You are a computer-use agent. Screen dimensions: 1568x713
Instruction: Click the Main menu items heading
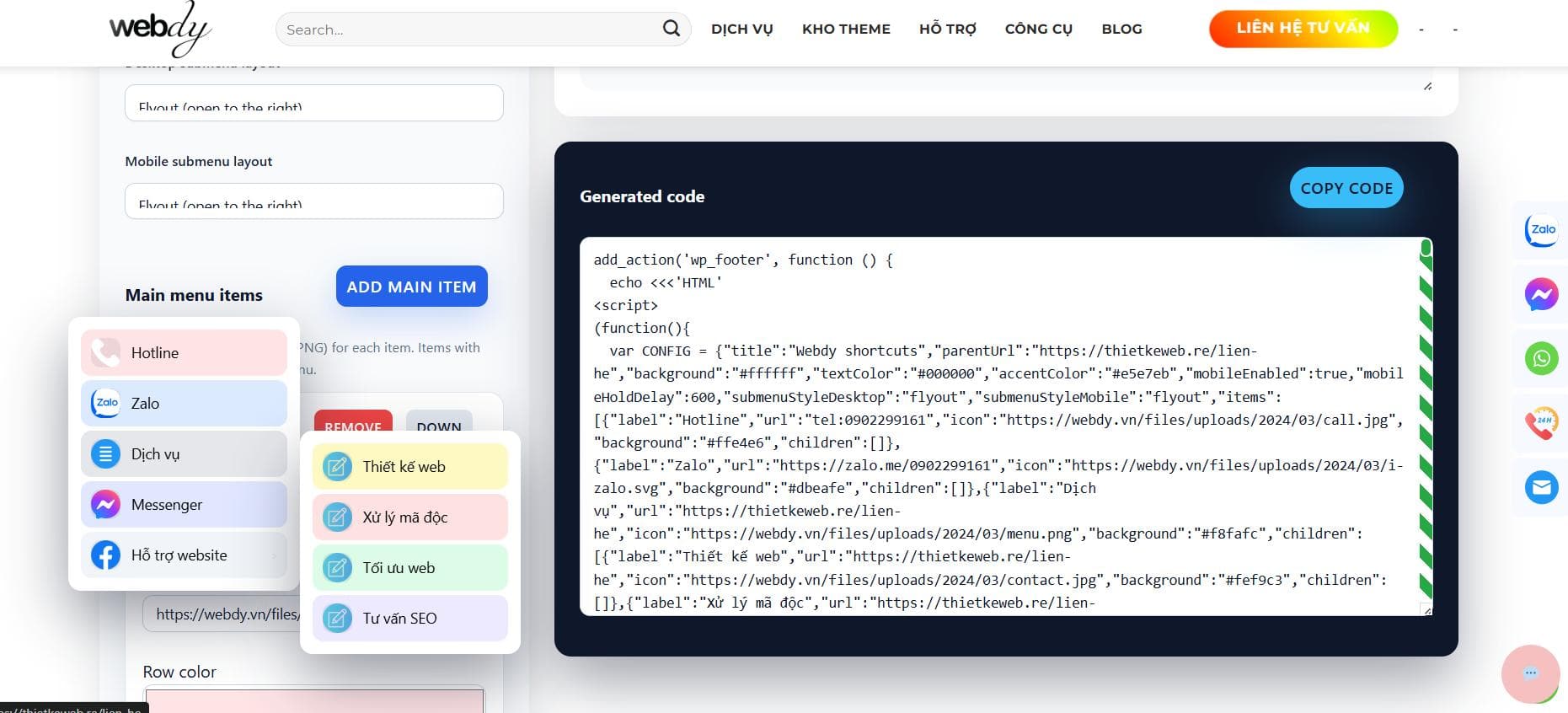pyautogui.click(x=194, y=295)
